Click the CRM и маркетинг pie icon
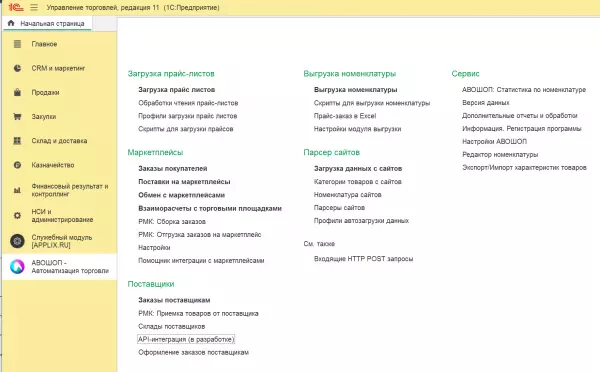This screenshot has width=600, height=372. (x=17, y=68)
